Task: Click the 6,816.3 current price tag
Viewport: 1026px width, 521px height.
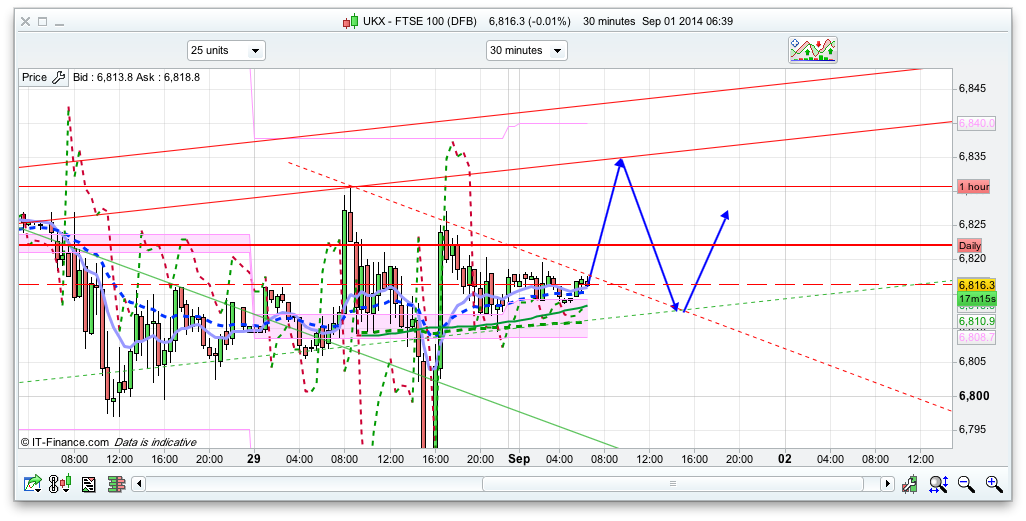Action: point(976,285)
